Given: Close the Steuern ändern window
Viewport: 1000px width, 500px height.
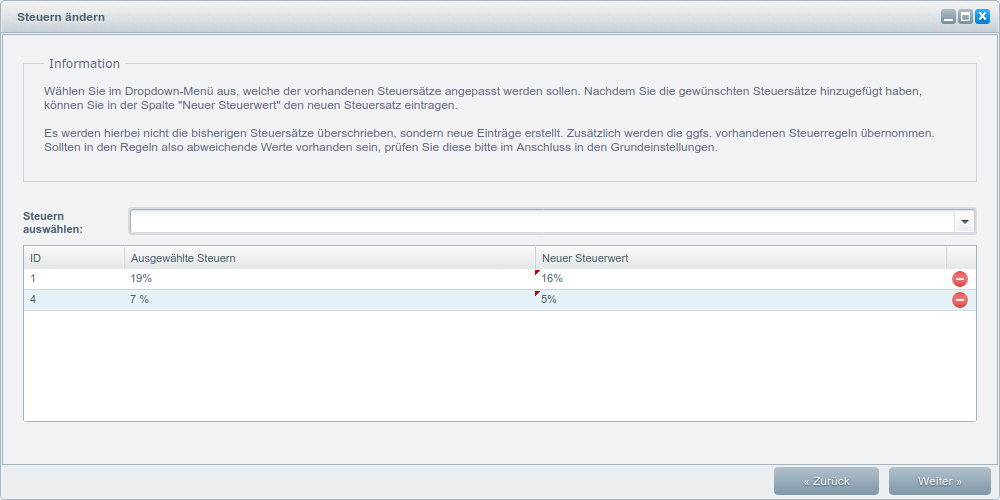Looking at the screenshot, I should 982,17.
